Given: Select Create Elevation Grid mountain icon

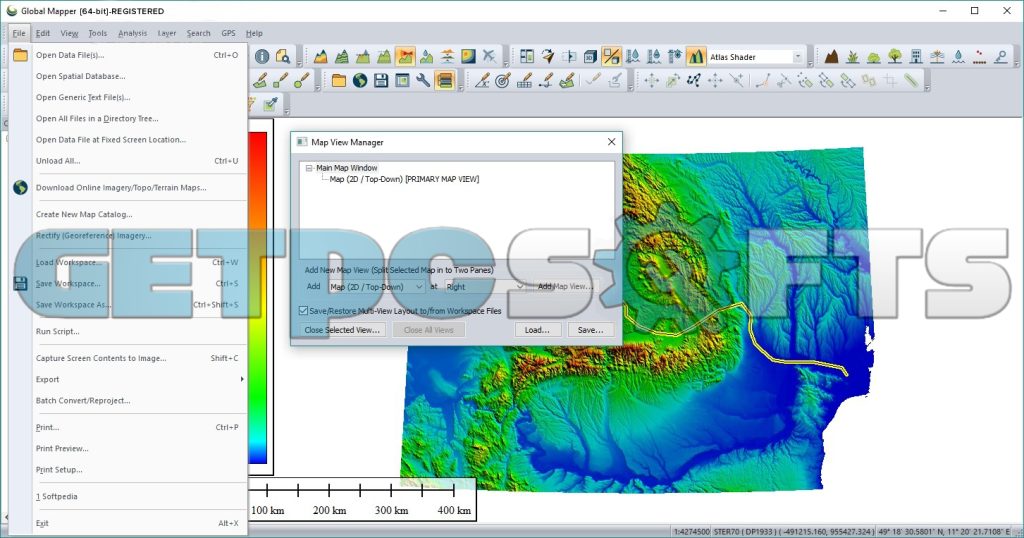Looking at the screenshot, I should click(321, 57).
